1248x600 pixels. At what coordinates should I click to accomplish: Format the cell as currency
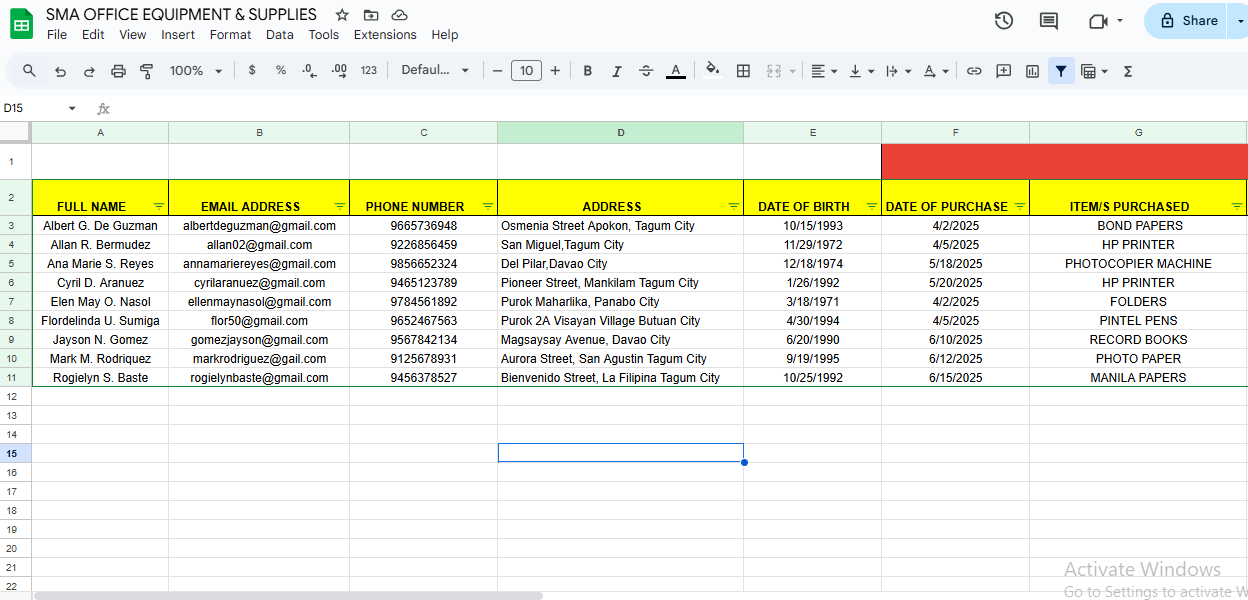pos(252,71)
